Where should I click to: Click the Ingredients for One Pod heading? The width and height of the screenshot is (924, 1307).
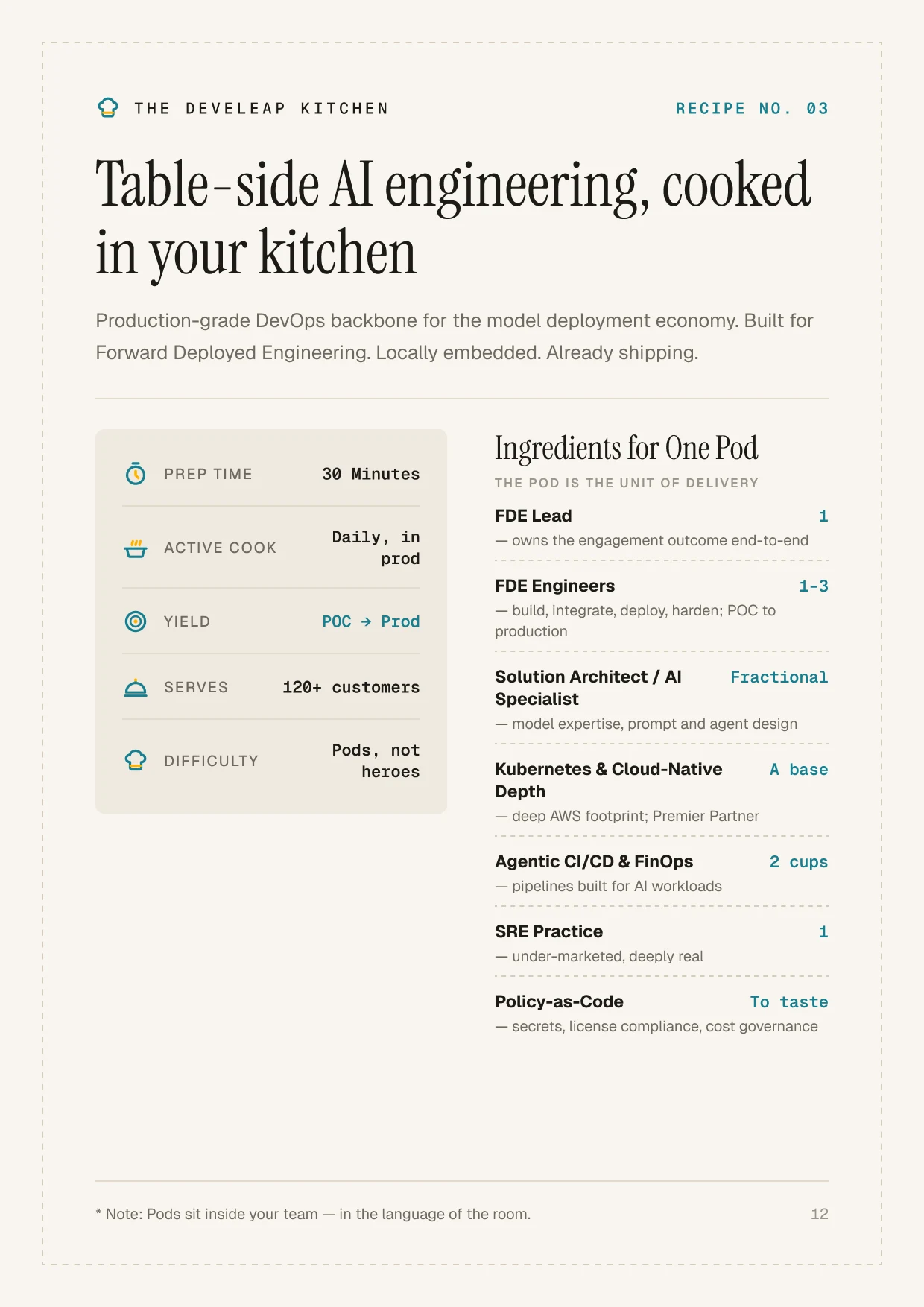[627, 449]
